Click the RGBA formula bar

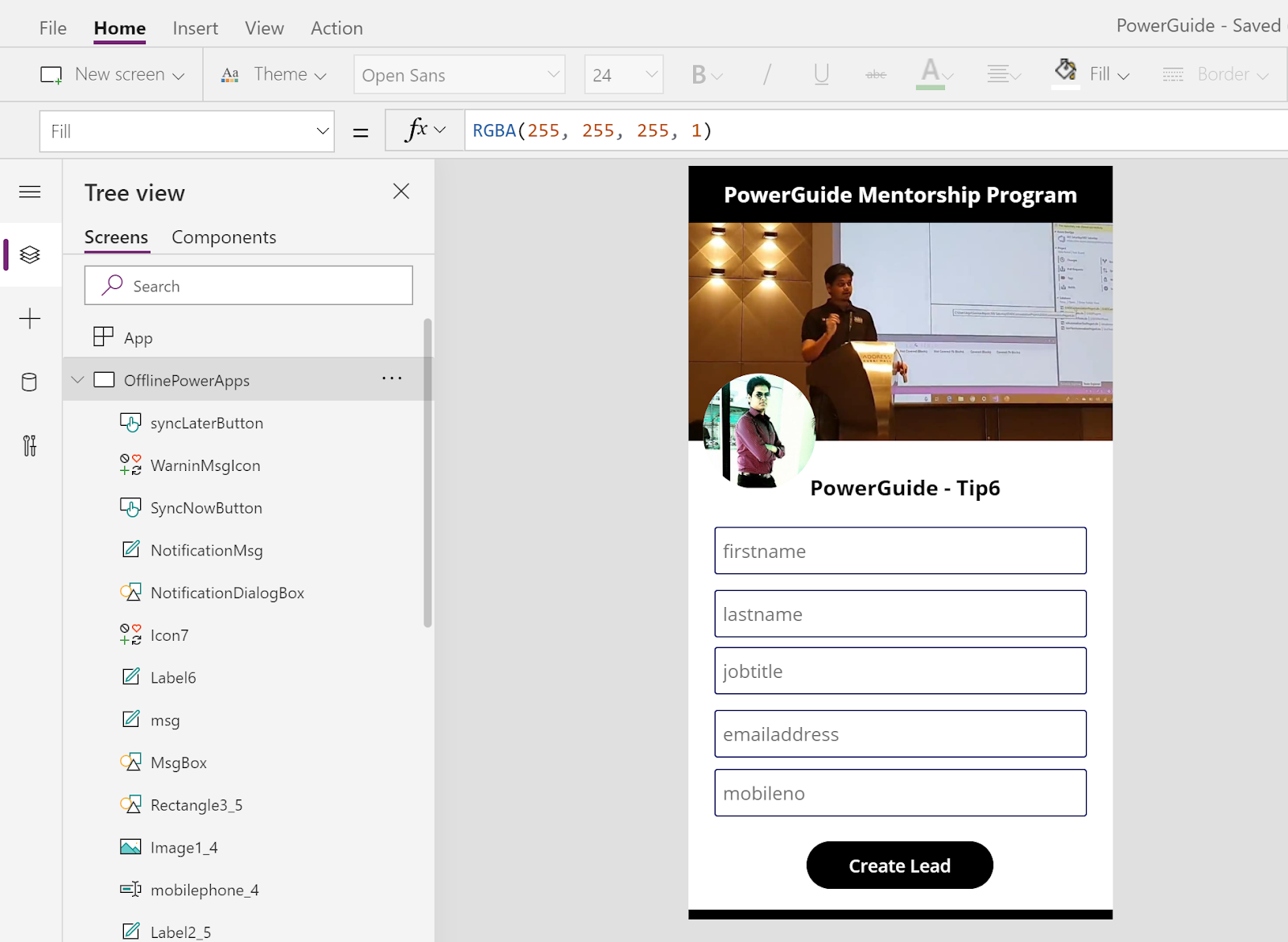point(877,130)
